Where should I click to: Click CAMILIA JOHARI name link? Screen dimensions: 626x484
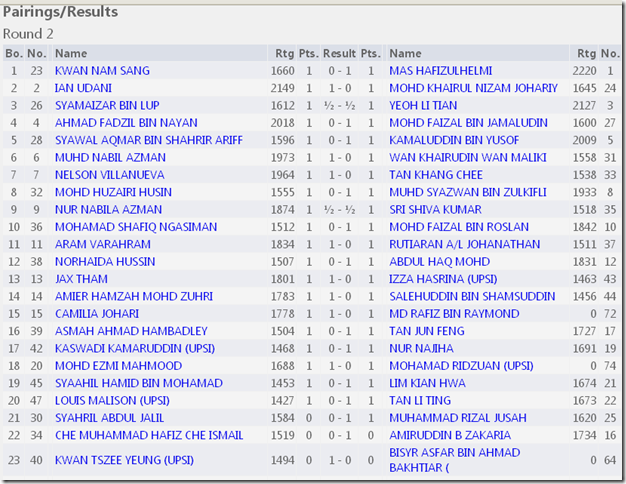97,314
